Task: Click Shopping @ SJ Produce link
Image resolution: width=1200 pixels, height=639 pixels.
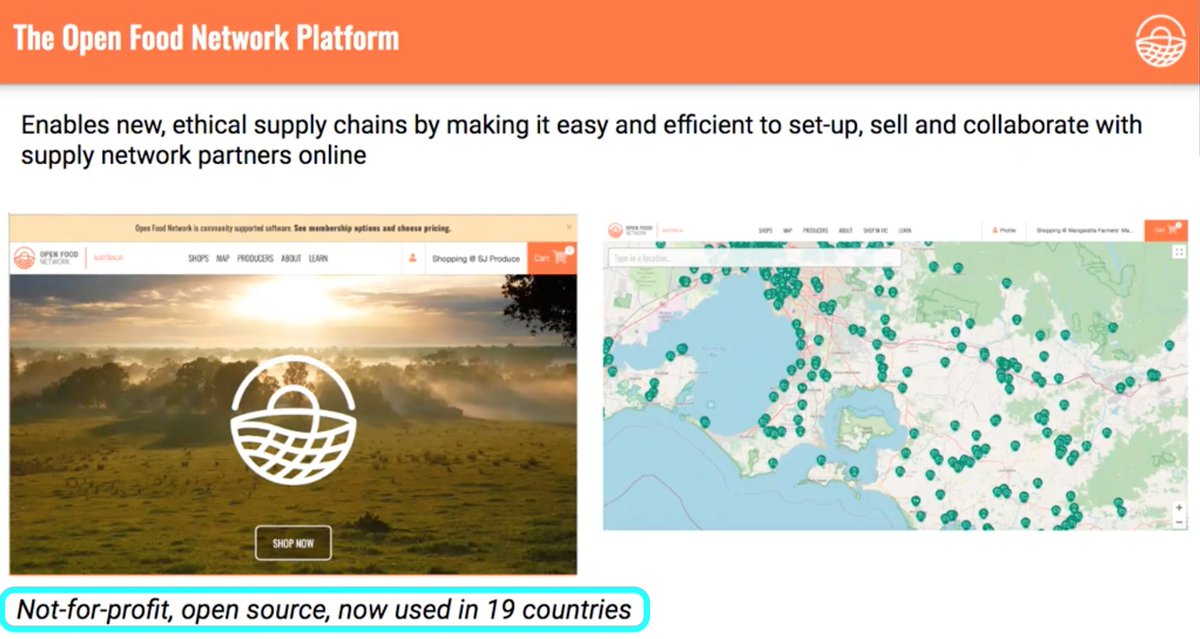Action: 476,258
